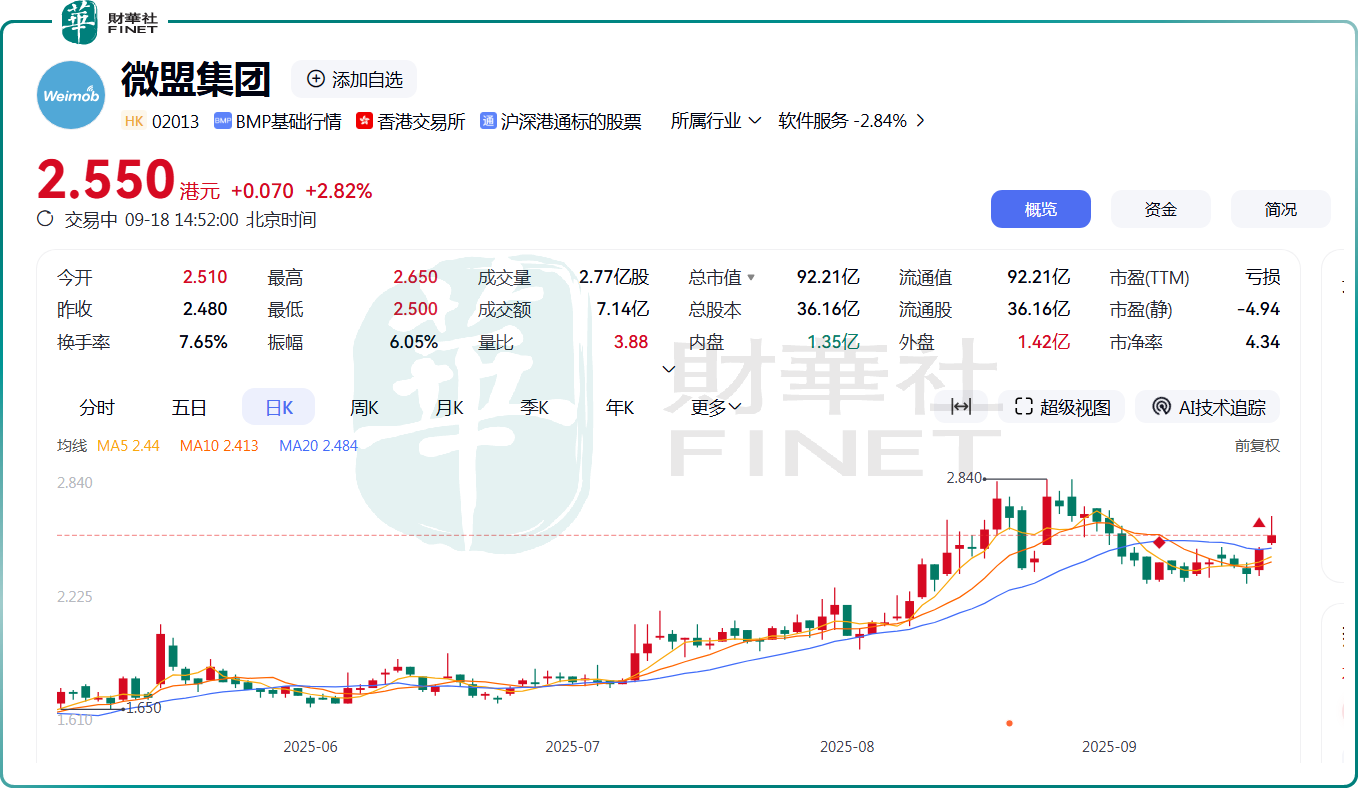This screenshot has width=1358, height=808.
Task: Click the 香港交易所 red exchange icon
Action: click(364, 121)
